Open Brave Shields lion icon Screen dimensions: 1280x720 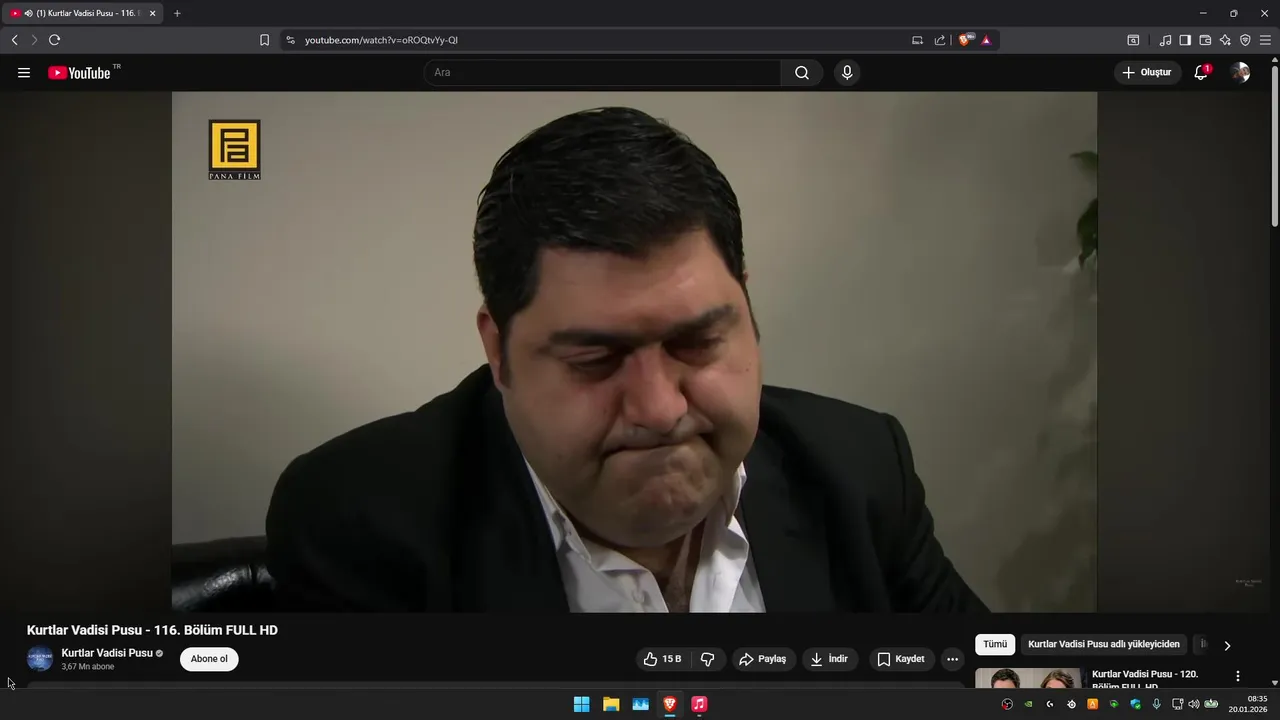[x=966, y=40]
